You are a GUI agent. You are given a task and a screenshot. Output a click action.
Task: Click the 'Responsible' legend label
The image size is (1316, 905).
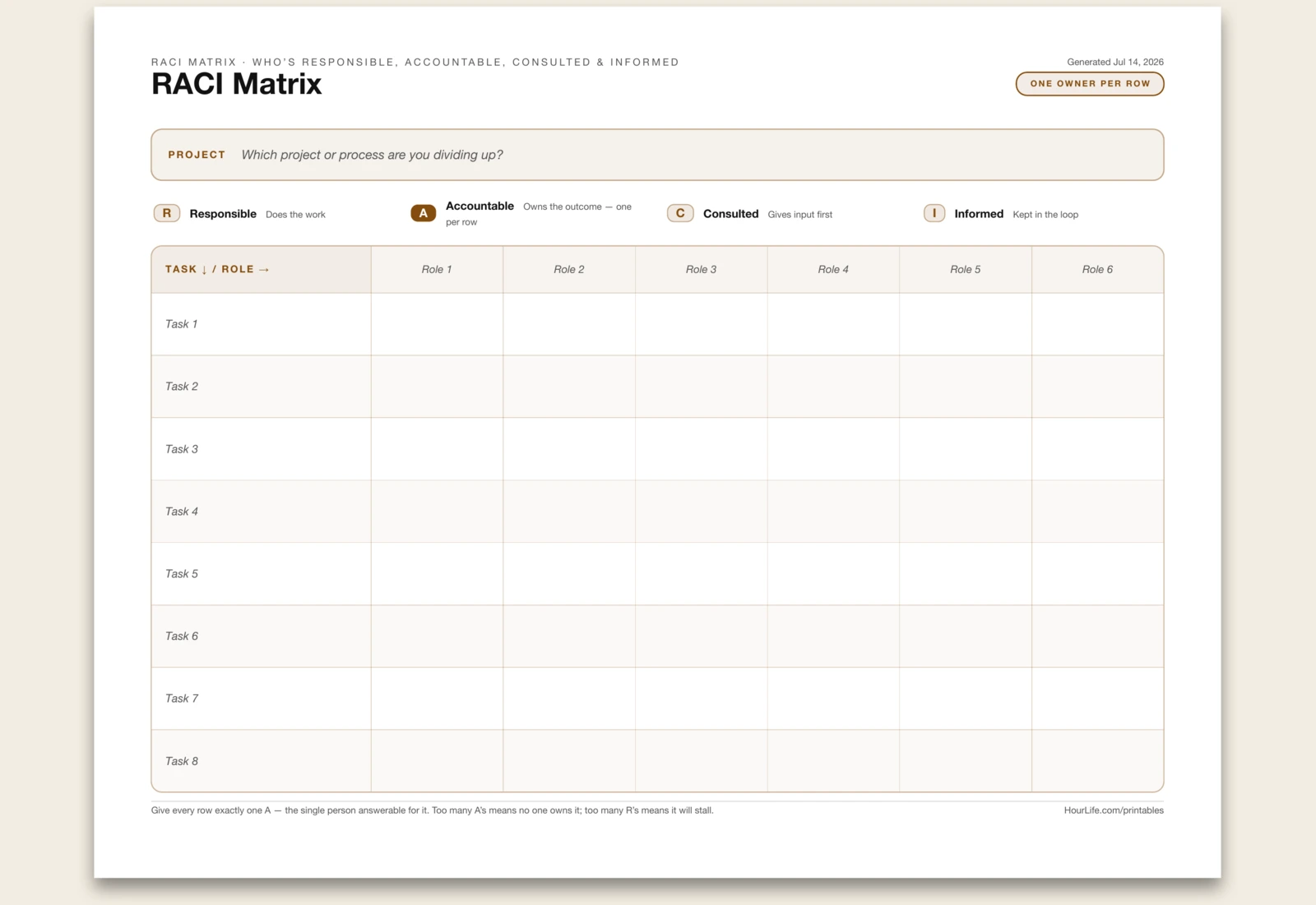pos(223,214)
